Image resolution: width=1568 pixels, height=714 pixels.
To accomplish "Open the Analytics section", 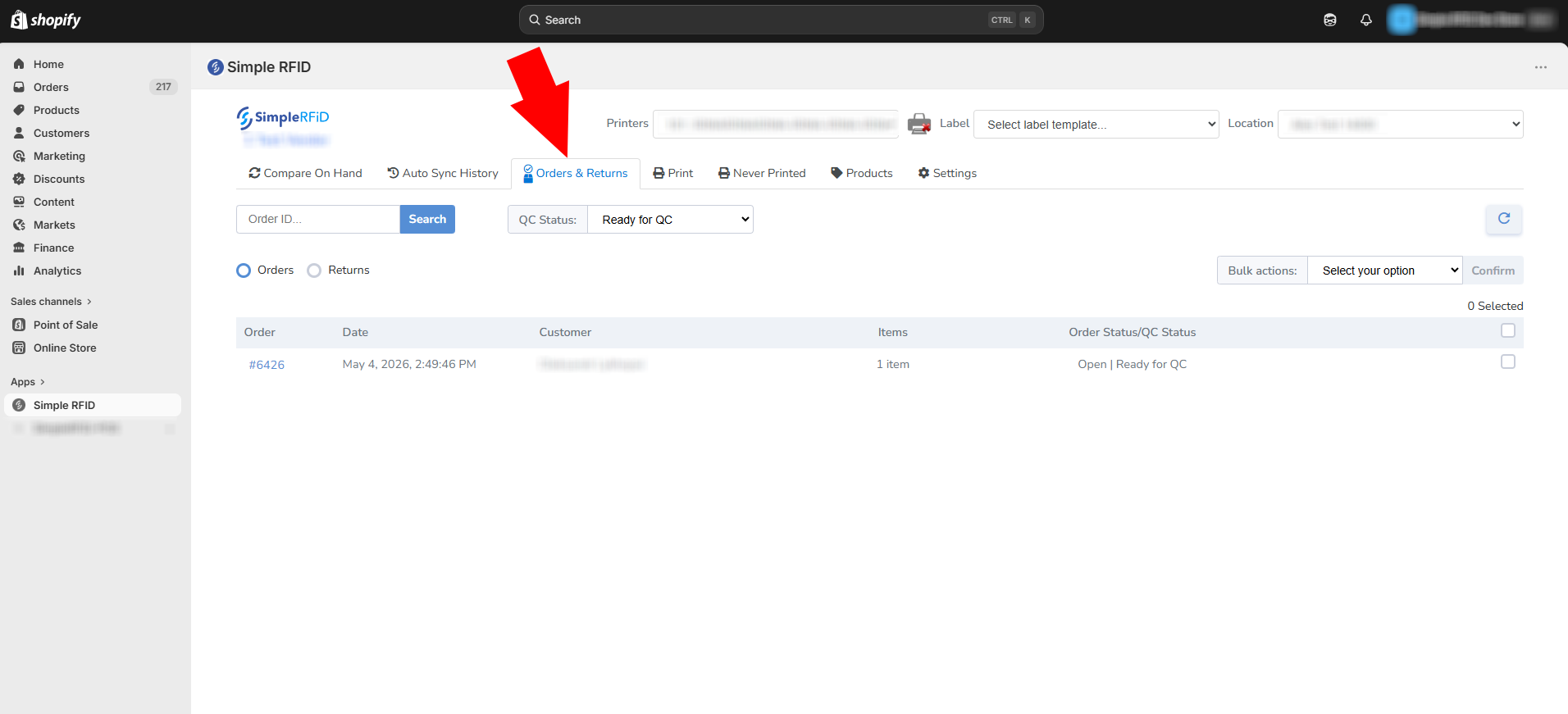I will 57,271.
